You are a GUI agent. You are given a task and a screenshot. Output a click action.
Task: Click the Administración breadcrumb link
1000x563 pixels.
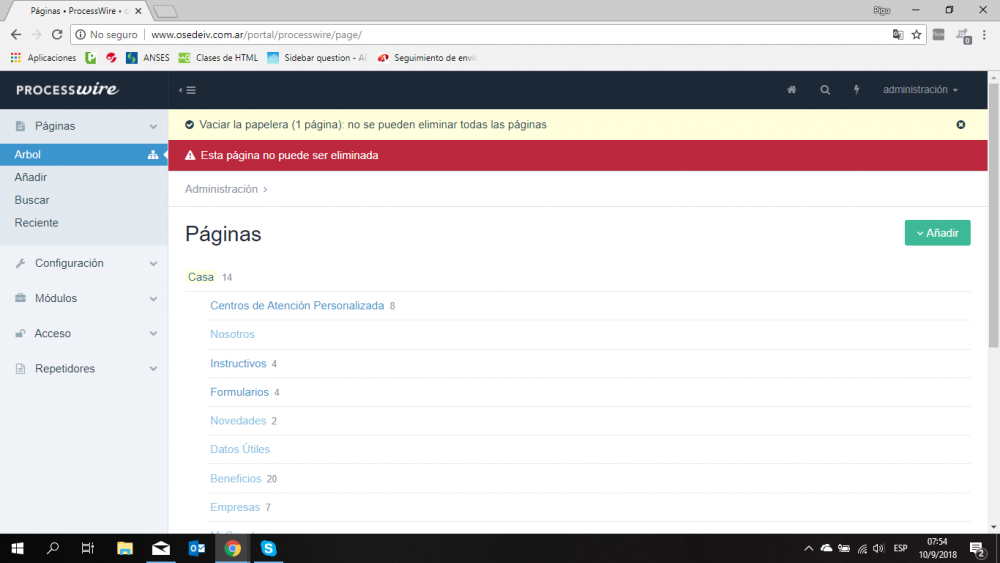(221, 189)
